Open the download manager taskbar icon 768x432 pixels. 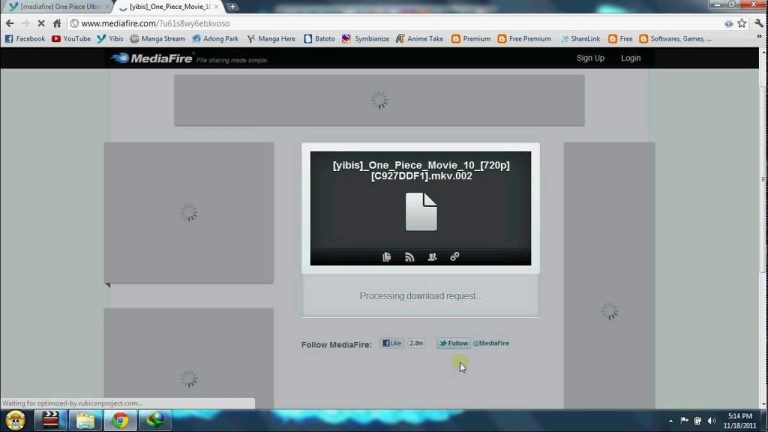[x=155, y=420]
